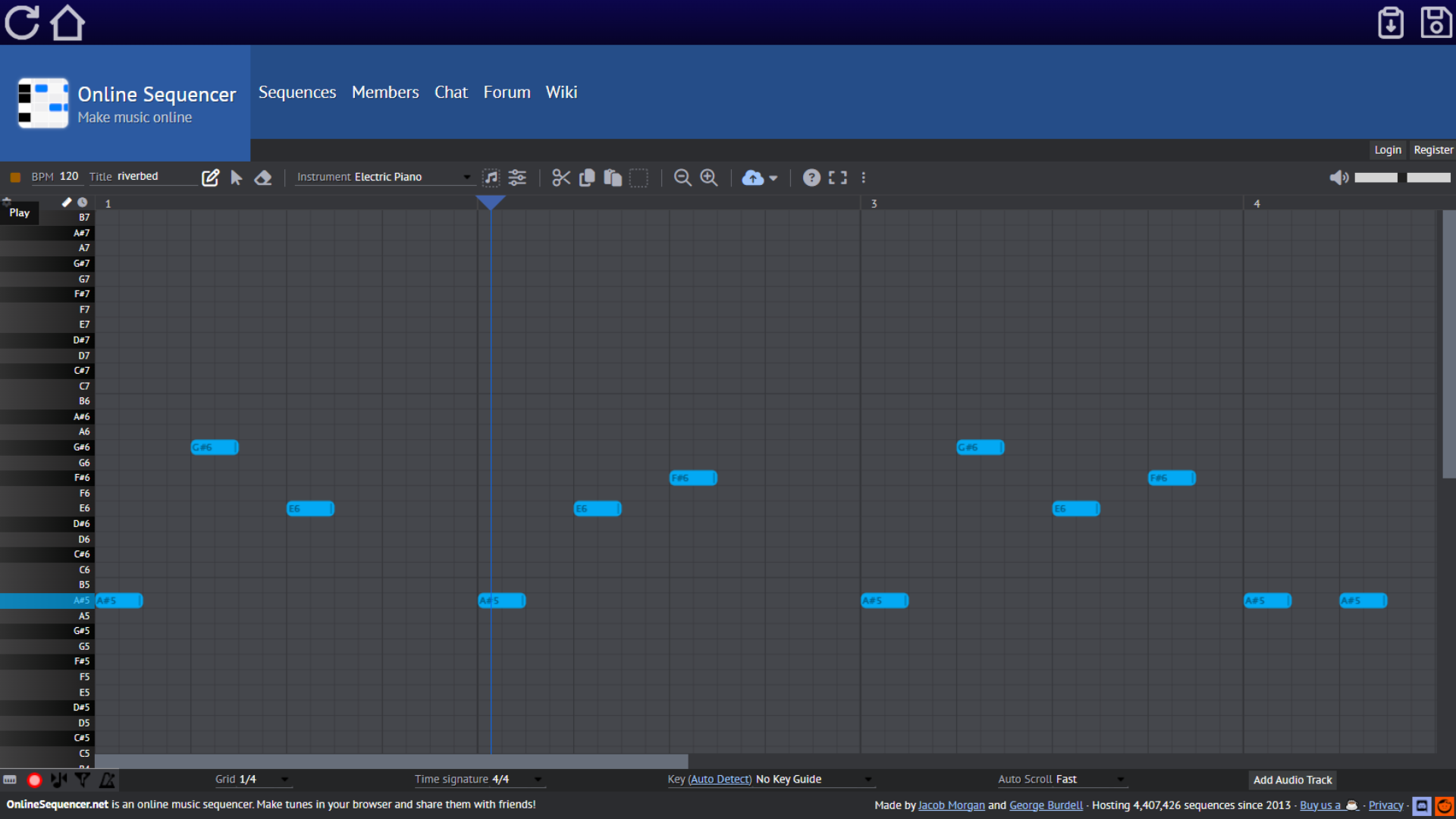Select the eraser tool
The height and width of the screenshot is (819, 1456).
(x=263, y=177)
